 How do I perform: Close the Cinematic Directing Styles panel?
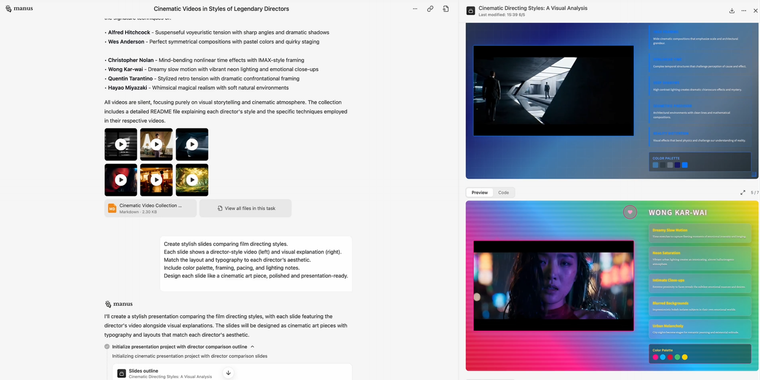[755, 11]
